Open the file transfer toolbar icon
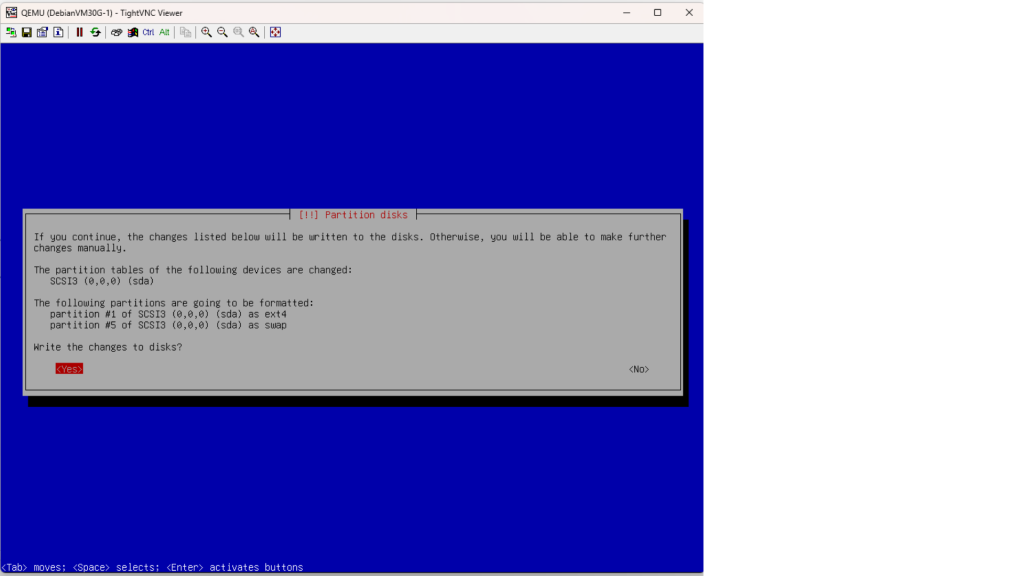This screenshot has height=576, width=1024. tap(186, 32)
